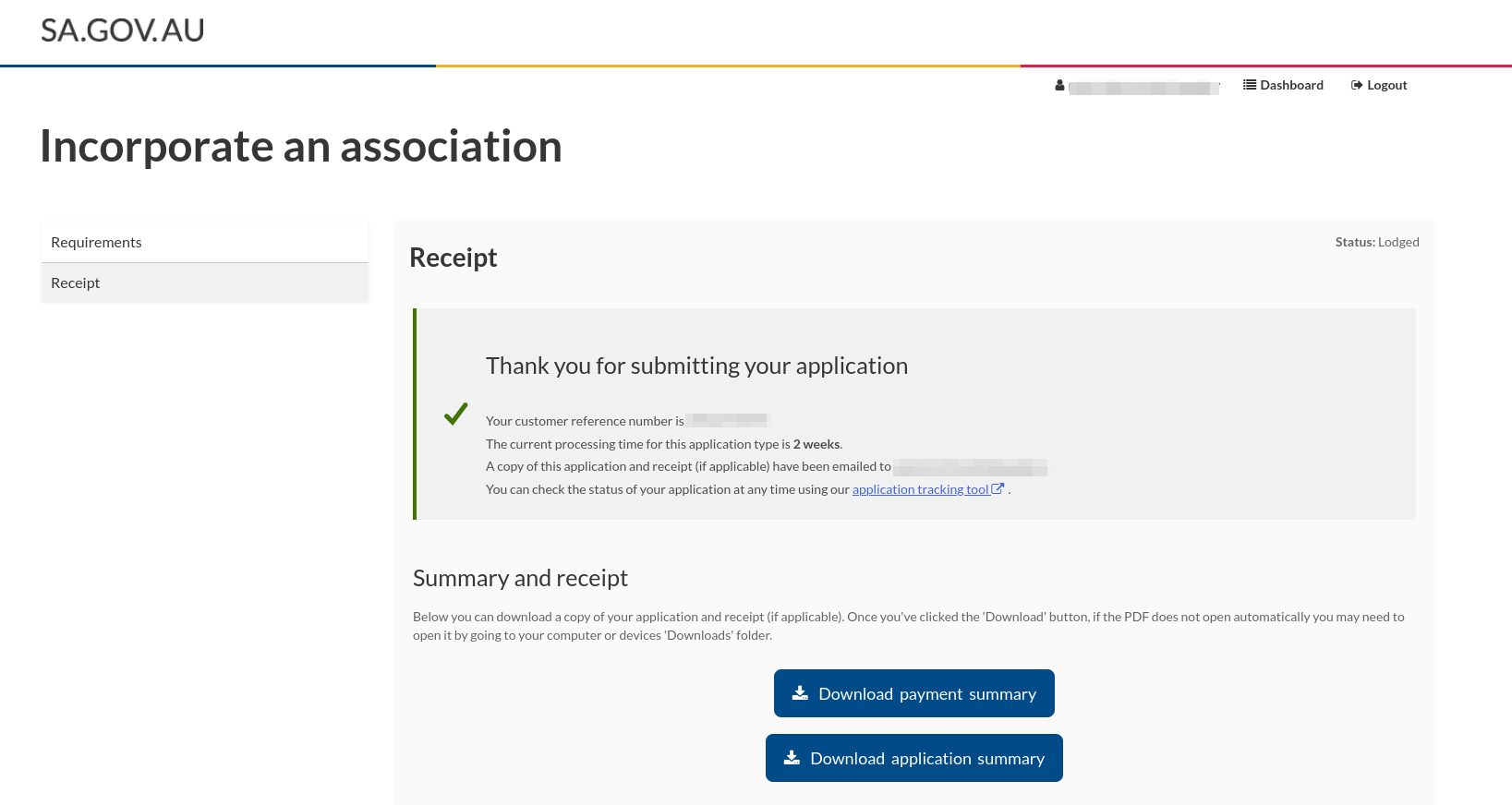This screenshot has height=805, width=1512.
Task: Click the blurred account username
Action: point(1144,88)
